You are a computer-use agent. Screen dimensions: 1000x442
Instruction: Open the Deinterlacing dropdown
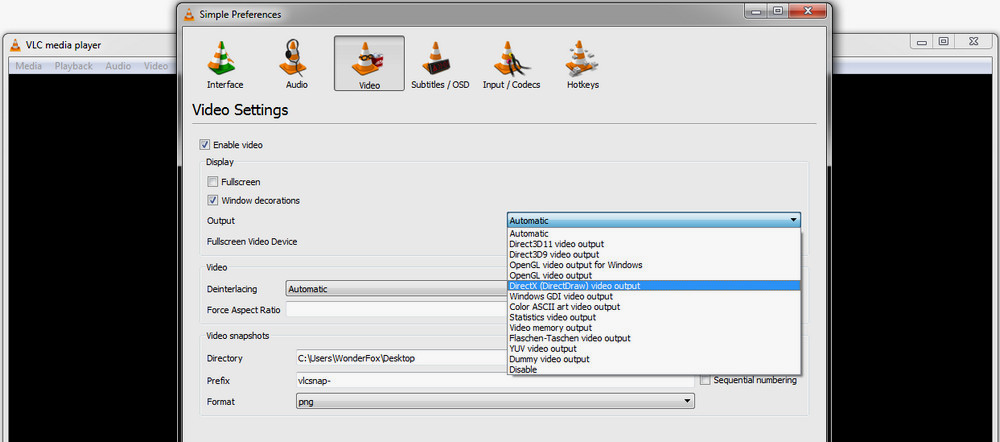396,289
